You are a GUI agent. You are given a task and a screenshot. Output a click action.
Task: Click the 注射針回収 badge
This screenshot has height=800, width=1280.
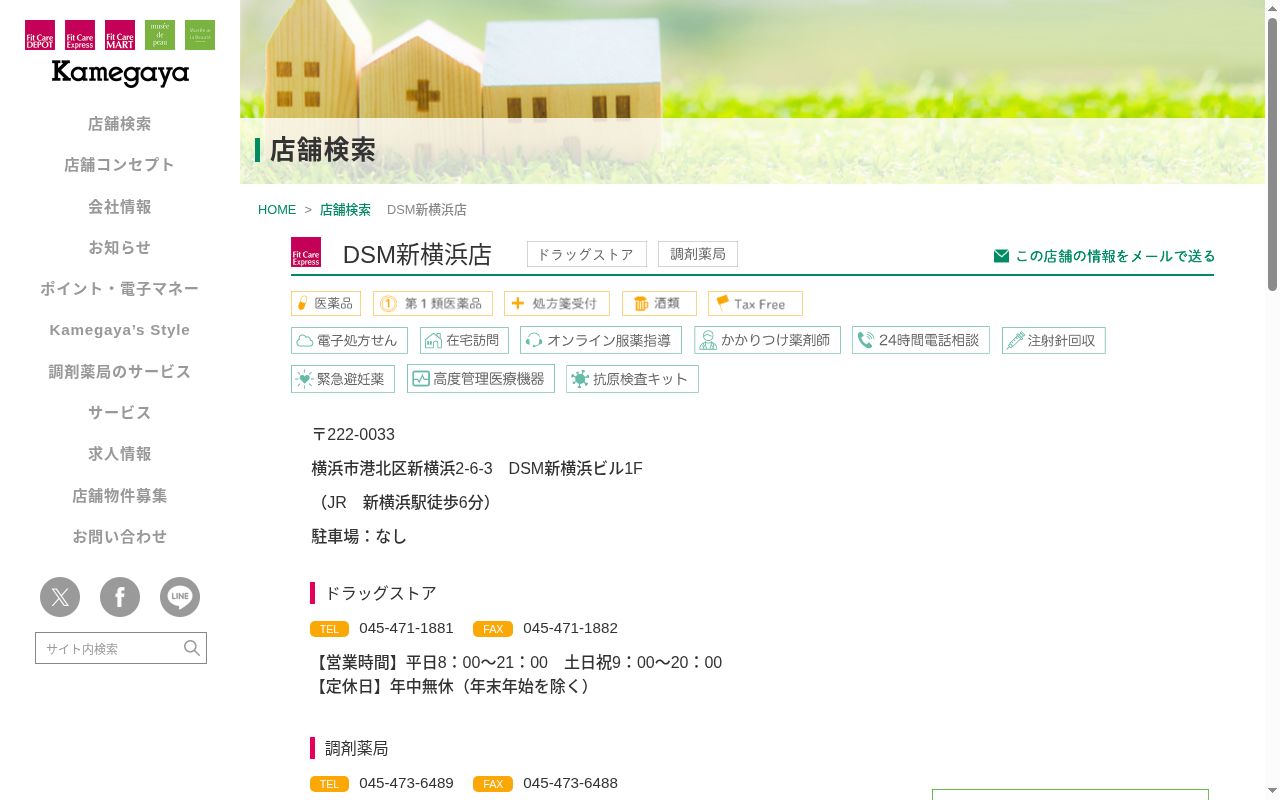click(x=1053, y=340)
